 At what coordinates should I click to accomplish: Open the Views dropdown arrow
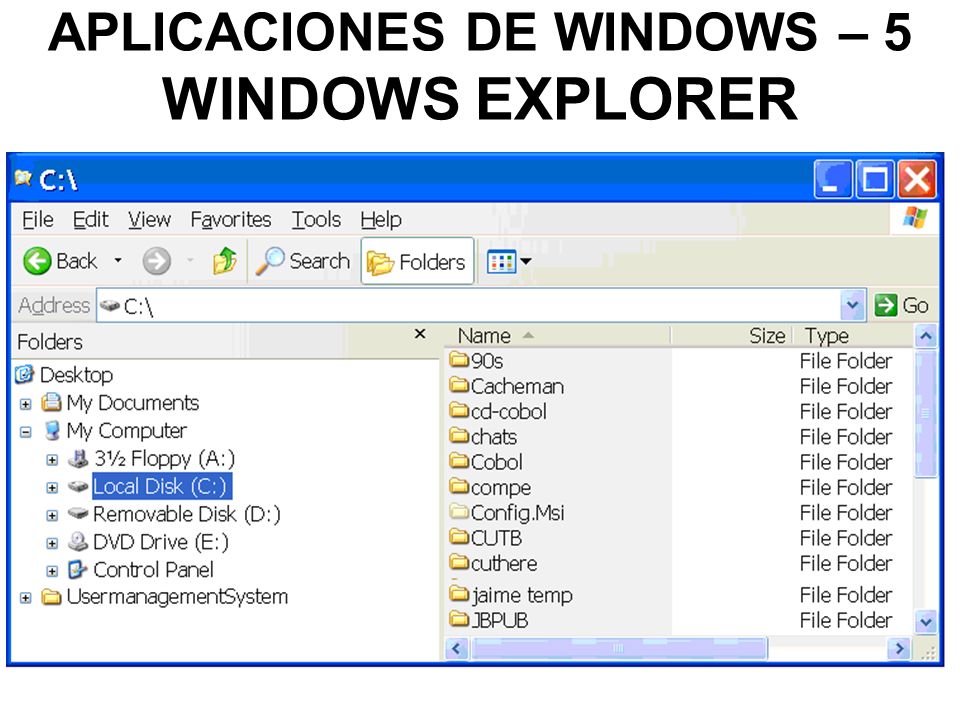pos(526,262)
